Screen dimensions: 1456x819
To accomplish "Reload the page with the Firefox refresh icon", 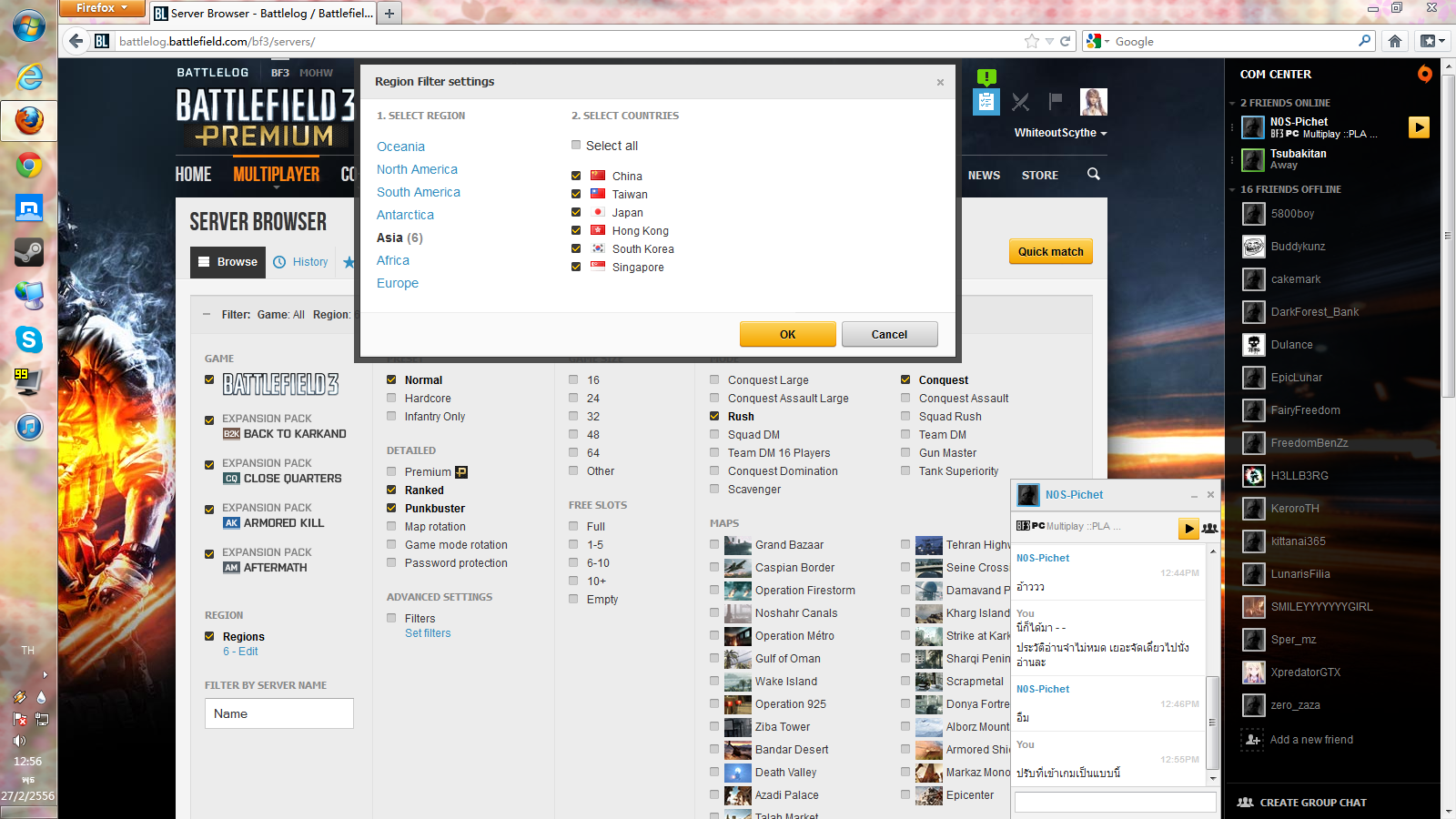I will [1065, 41].
